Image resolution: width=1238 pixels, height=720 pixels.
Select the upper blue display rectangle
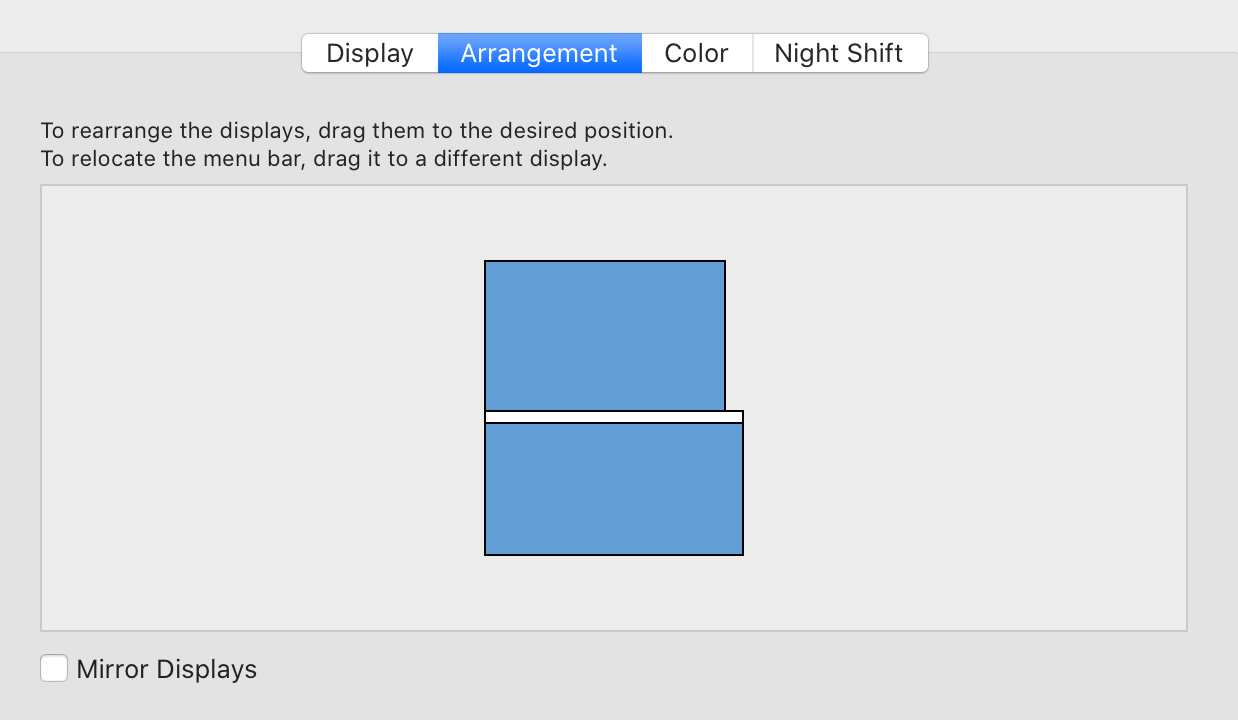(604, 335)
